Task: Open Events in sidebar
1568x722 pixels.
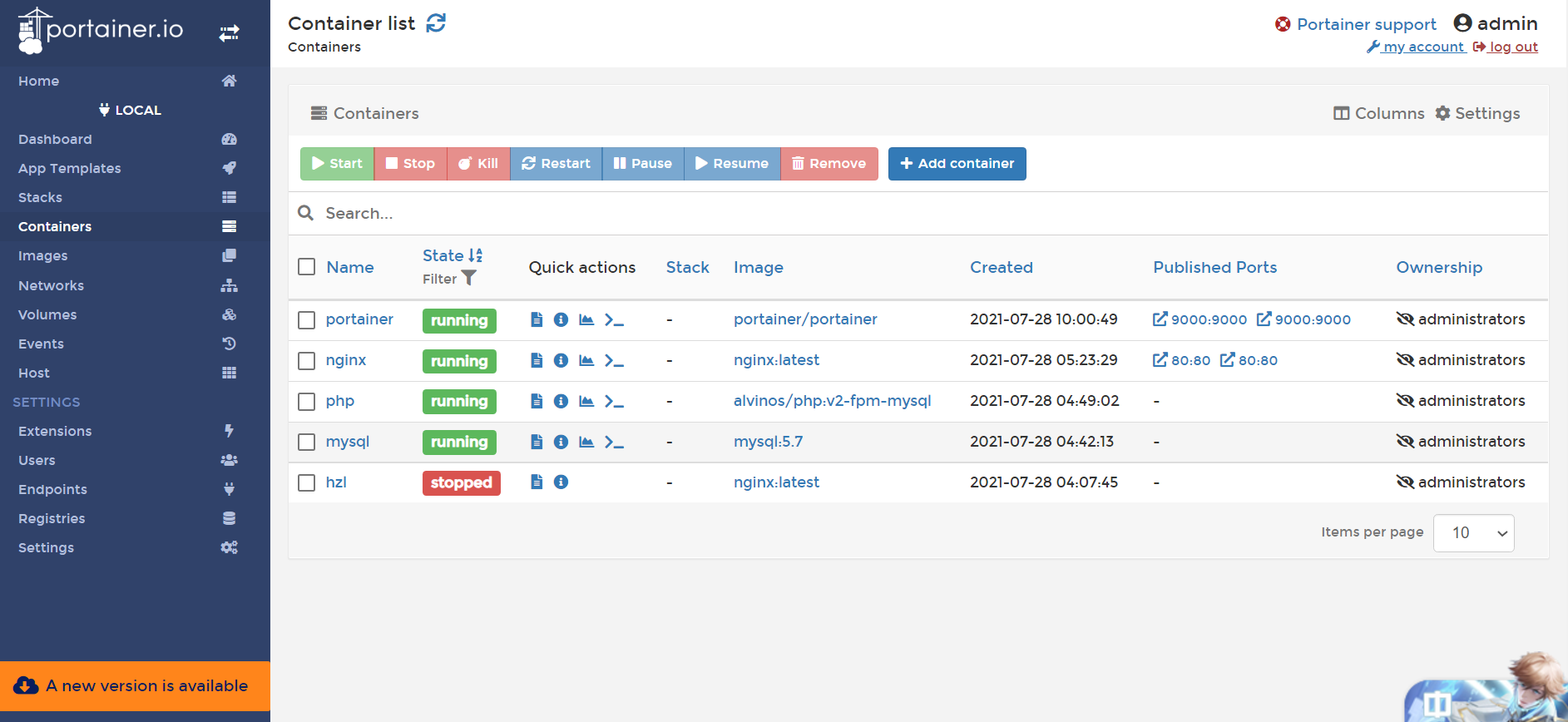Action: click(x=135, y=344)
